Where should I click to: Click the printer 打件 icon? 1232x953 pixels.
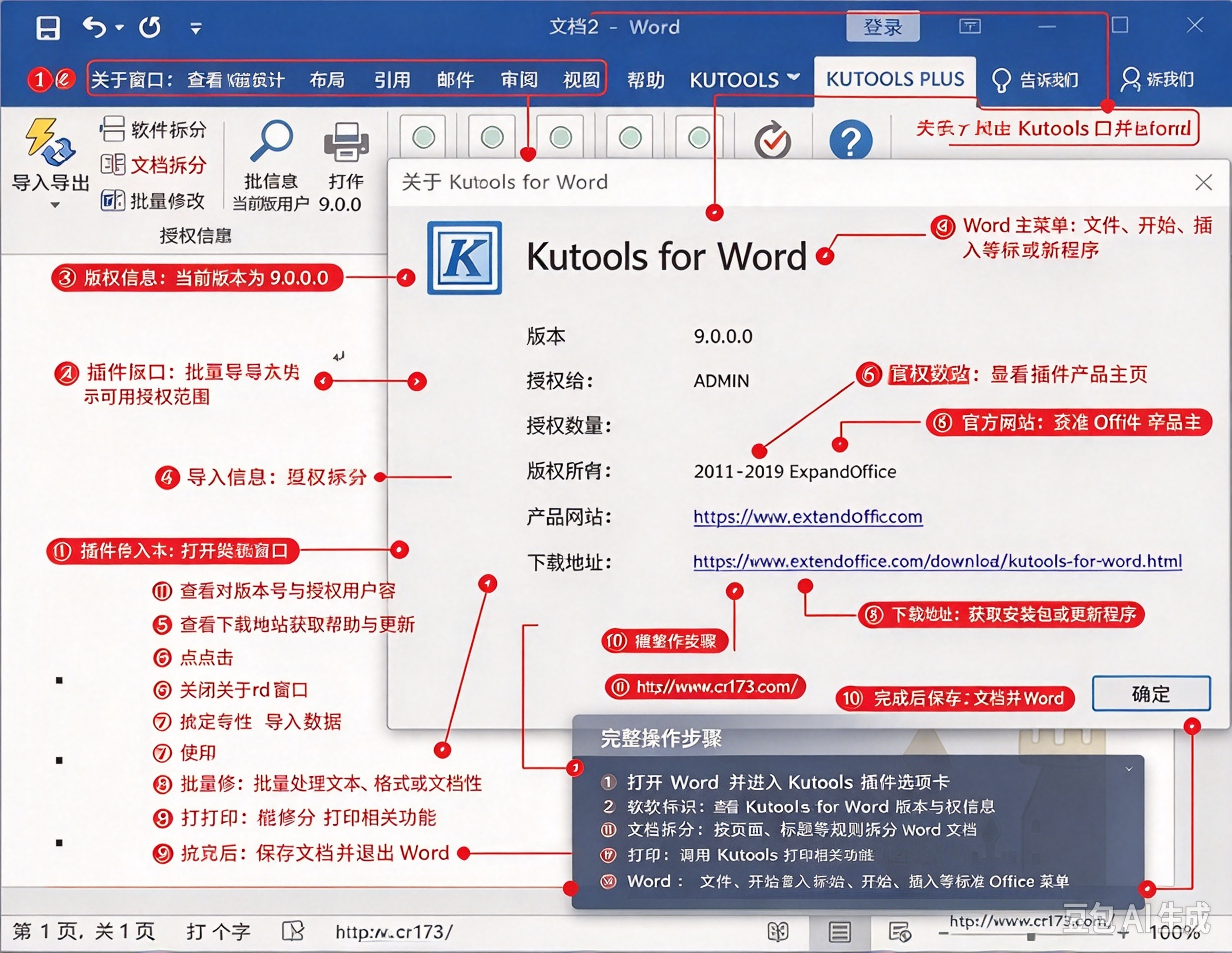pyautogui.click(x=346, y=142)
